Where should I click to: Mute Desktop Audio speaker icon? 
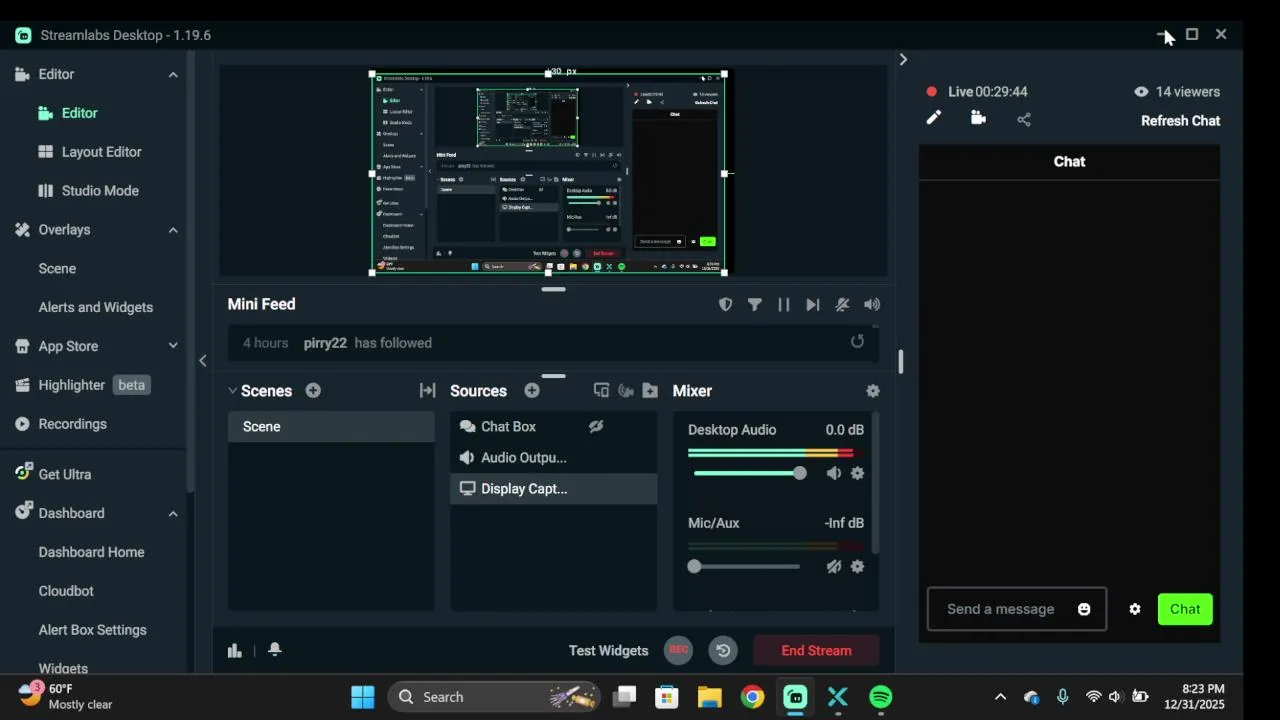click(834, 473)
